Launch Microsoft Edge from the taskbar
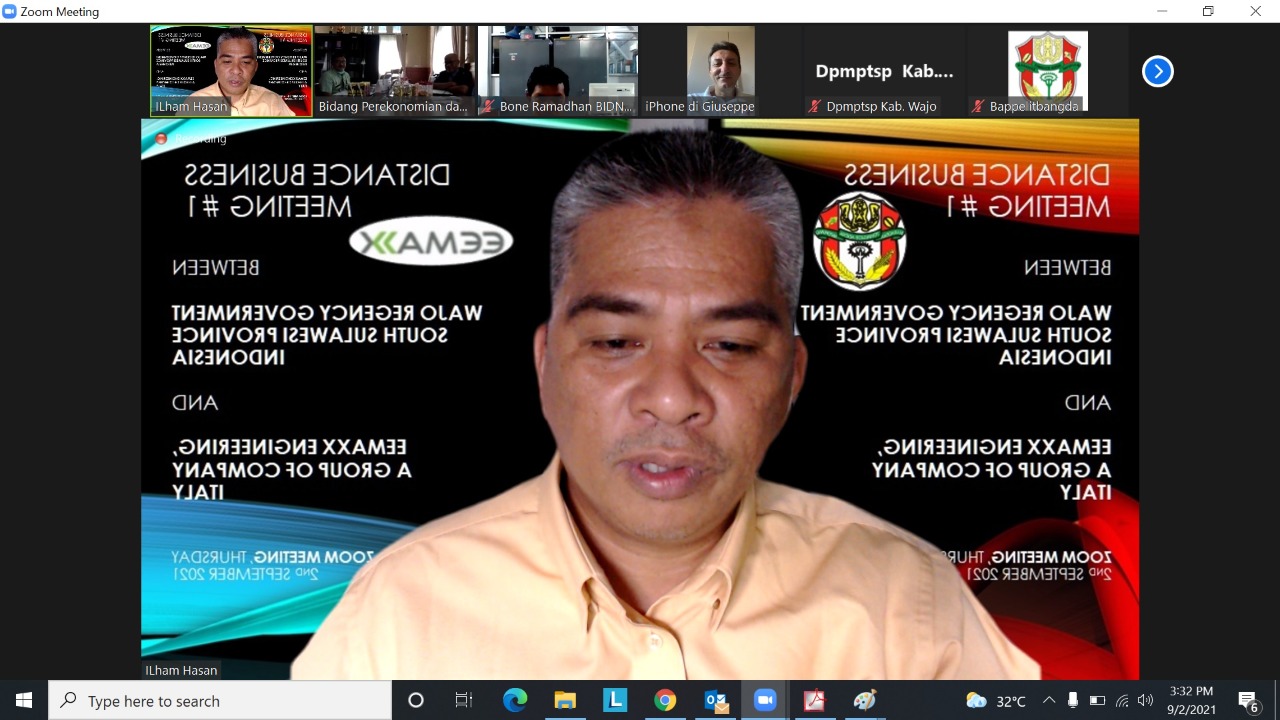This screenshot has width=1280, height=720. (x=515, y=700)
